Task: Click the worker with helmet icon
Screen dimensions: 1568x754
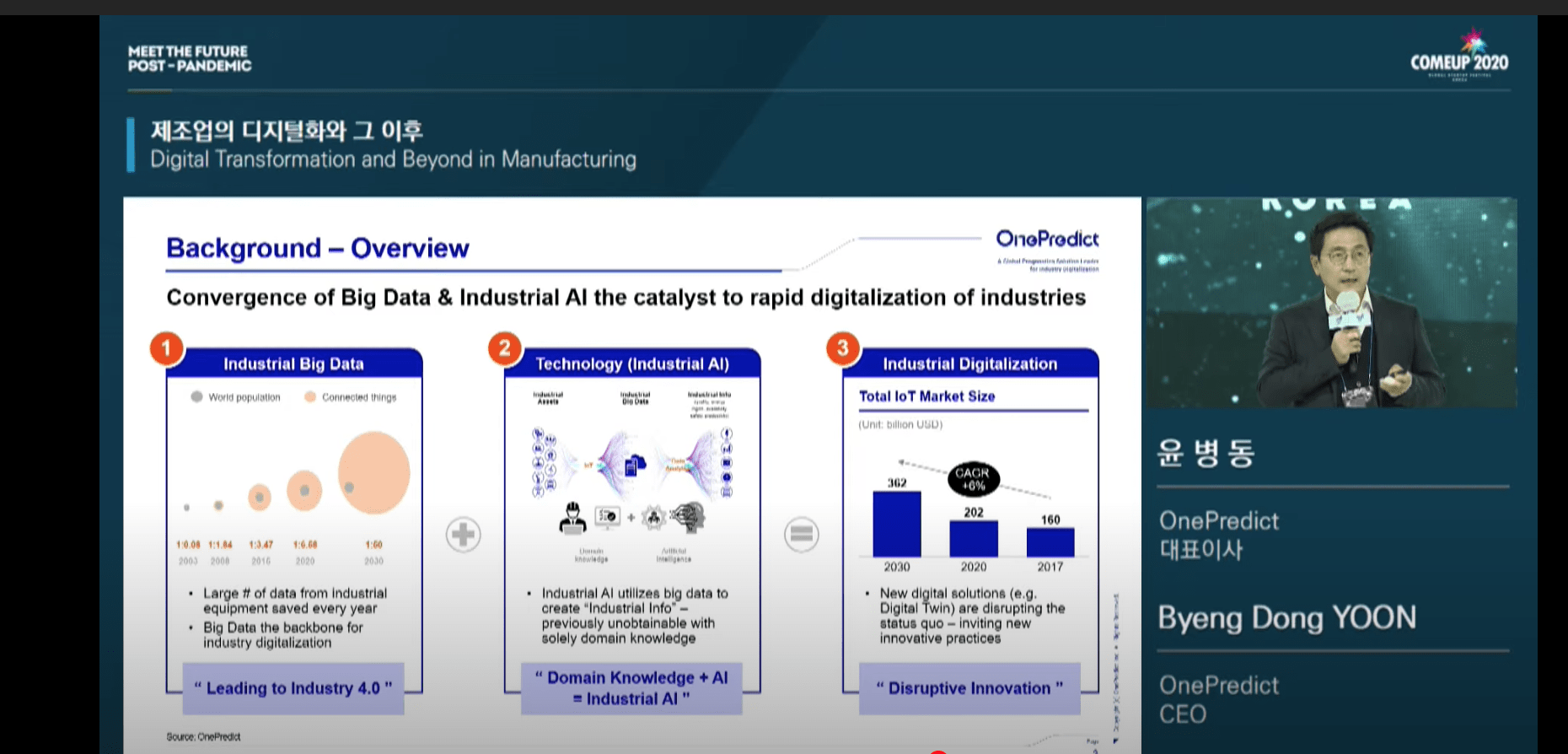Action: (x=573, y=518)
